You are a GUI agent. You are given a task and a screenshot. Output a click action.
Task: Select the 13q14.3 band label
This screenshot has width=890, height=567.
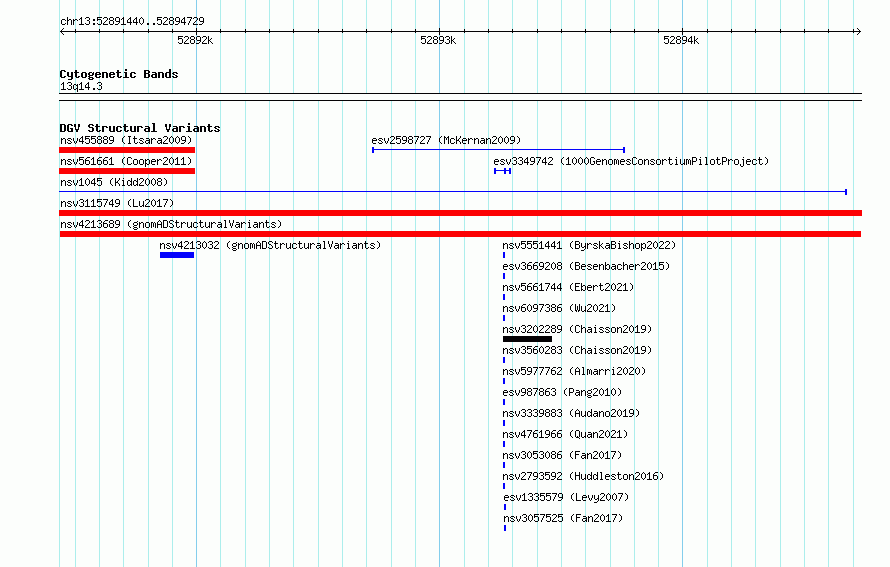(81, 86)
